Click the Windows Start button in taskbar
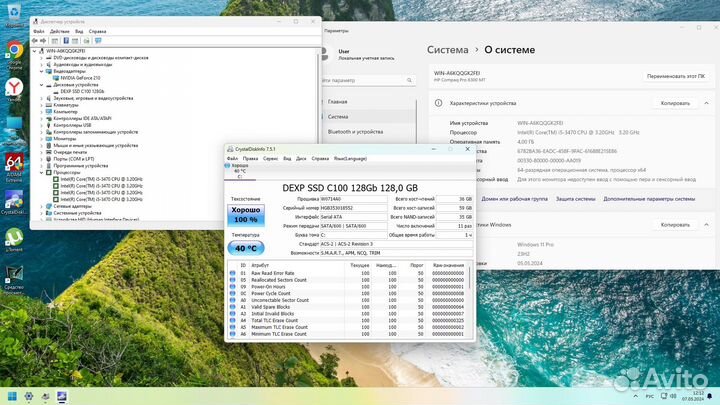The height and width of the screenshot is (405, 720). (x=12, y=396)
